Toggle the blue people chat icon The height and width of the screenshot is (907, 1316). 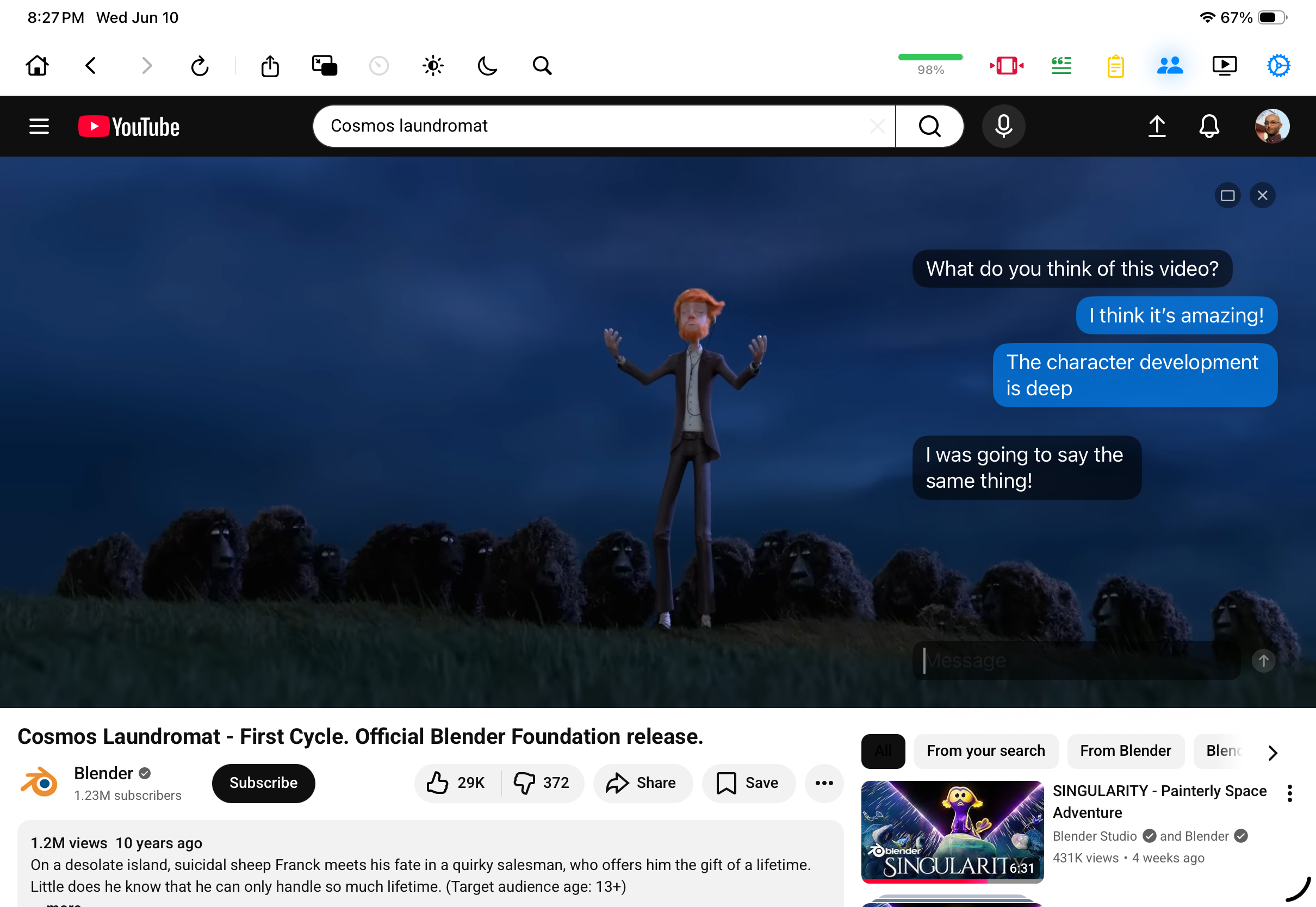[1170, 66]
